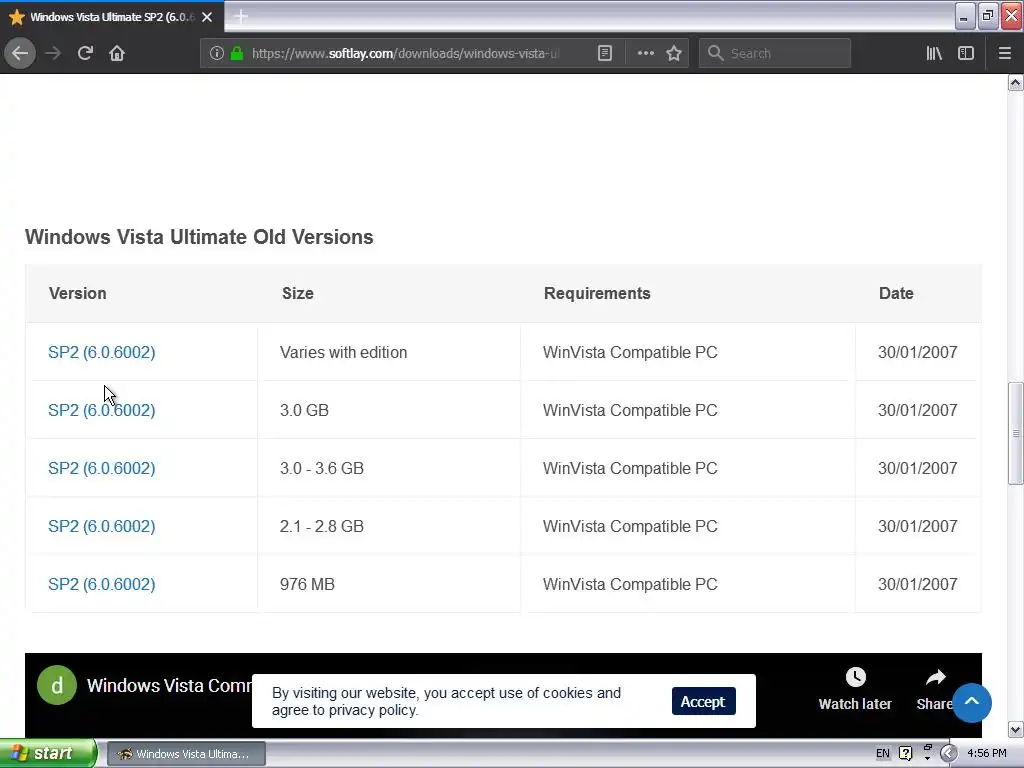The height and width of the screenshot is (768, 1024).
Task: Click the scrollbar down arrow
Action: [x=1016, y=729]
